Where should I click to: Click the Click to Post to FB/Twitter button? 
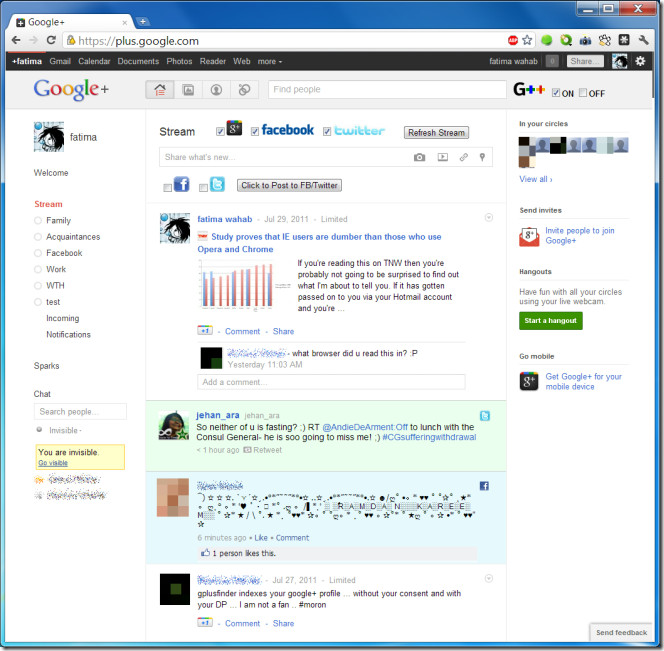(x=289, y=185)
